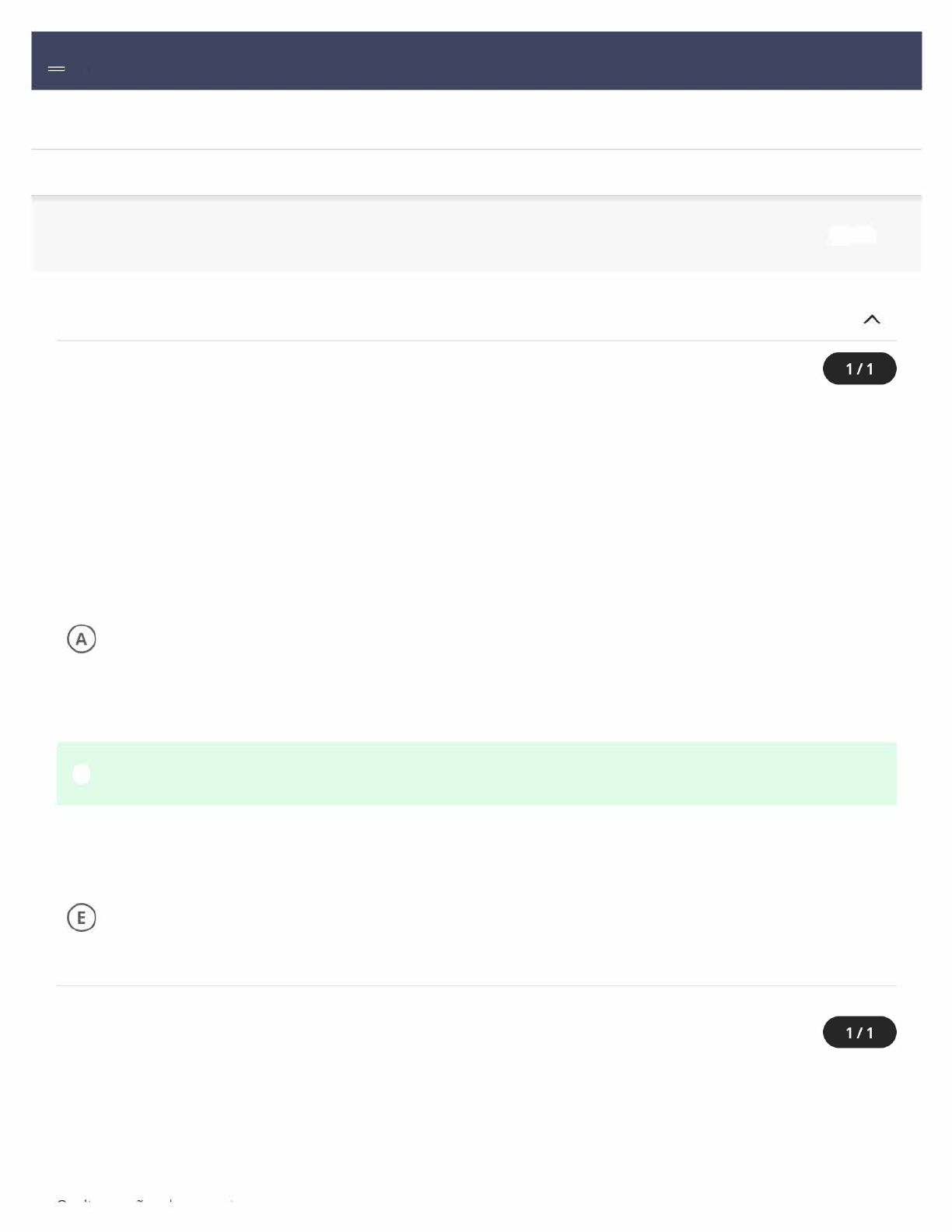
Task: Click the circled letter A icon
Action: (x=81, y=639)
